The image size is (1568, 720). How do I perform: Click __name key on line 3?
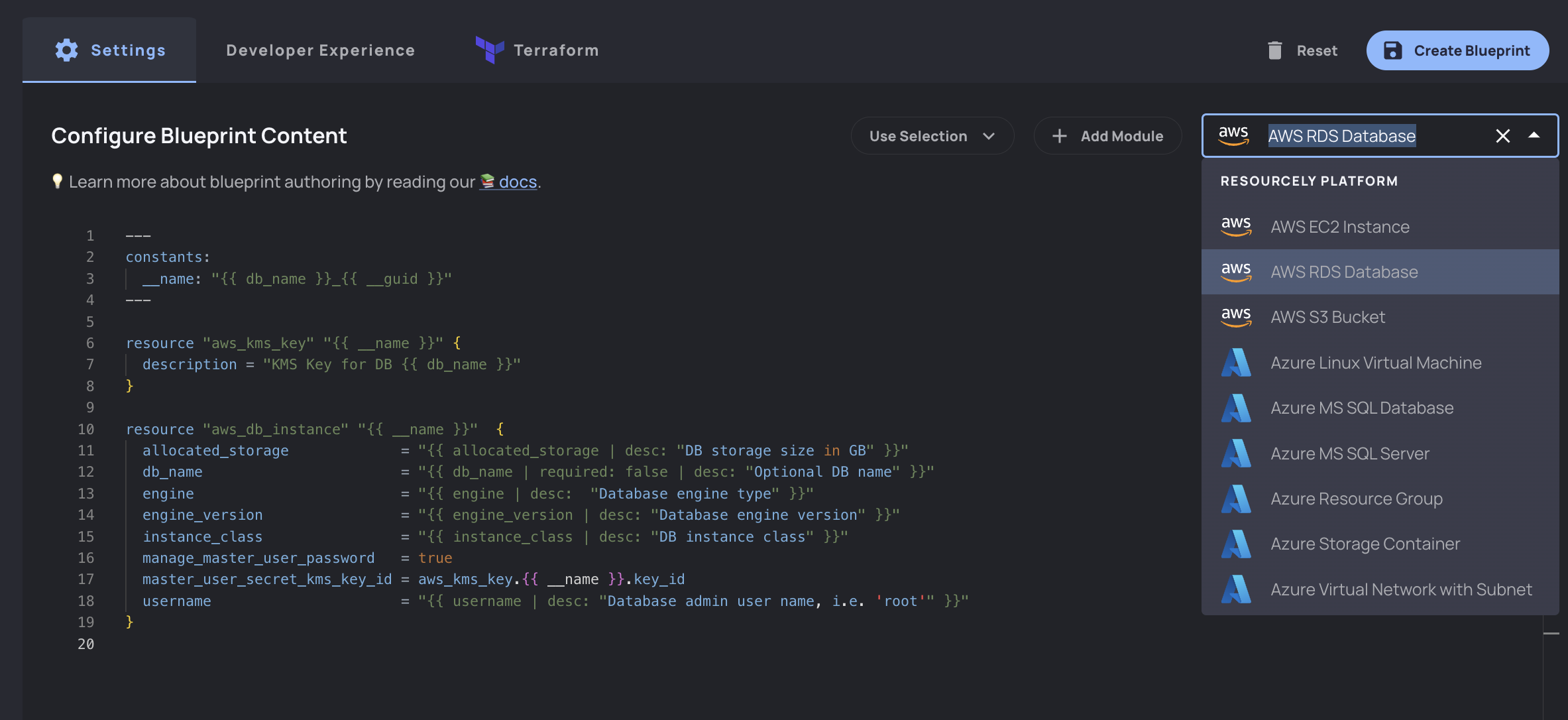[168, 279]
